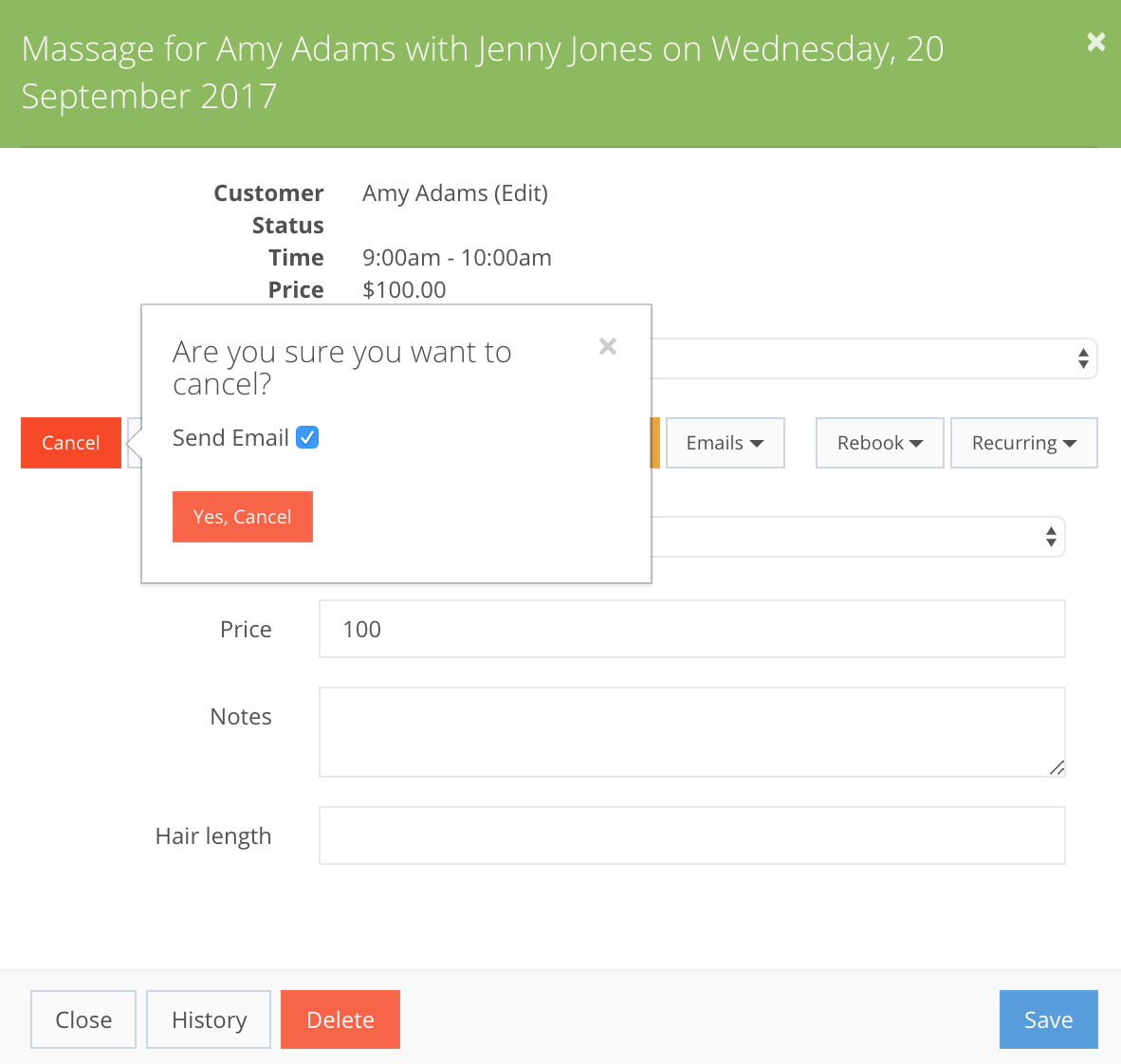Expand the Recurring options chevron

pos(1071,443)
